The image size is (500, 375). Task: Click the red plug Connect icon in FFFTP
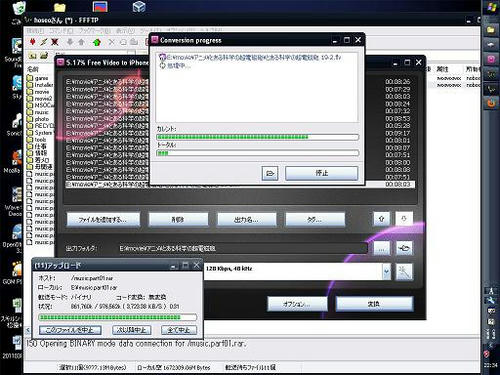pos(33,42)
